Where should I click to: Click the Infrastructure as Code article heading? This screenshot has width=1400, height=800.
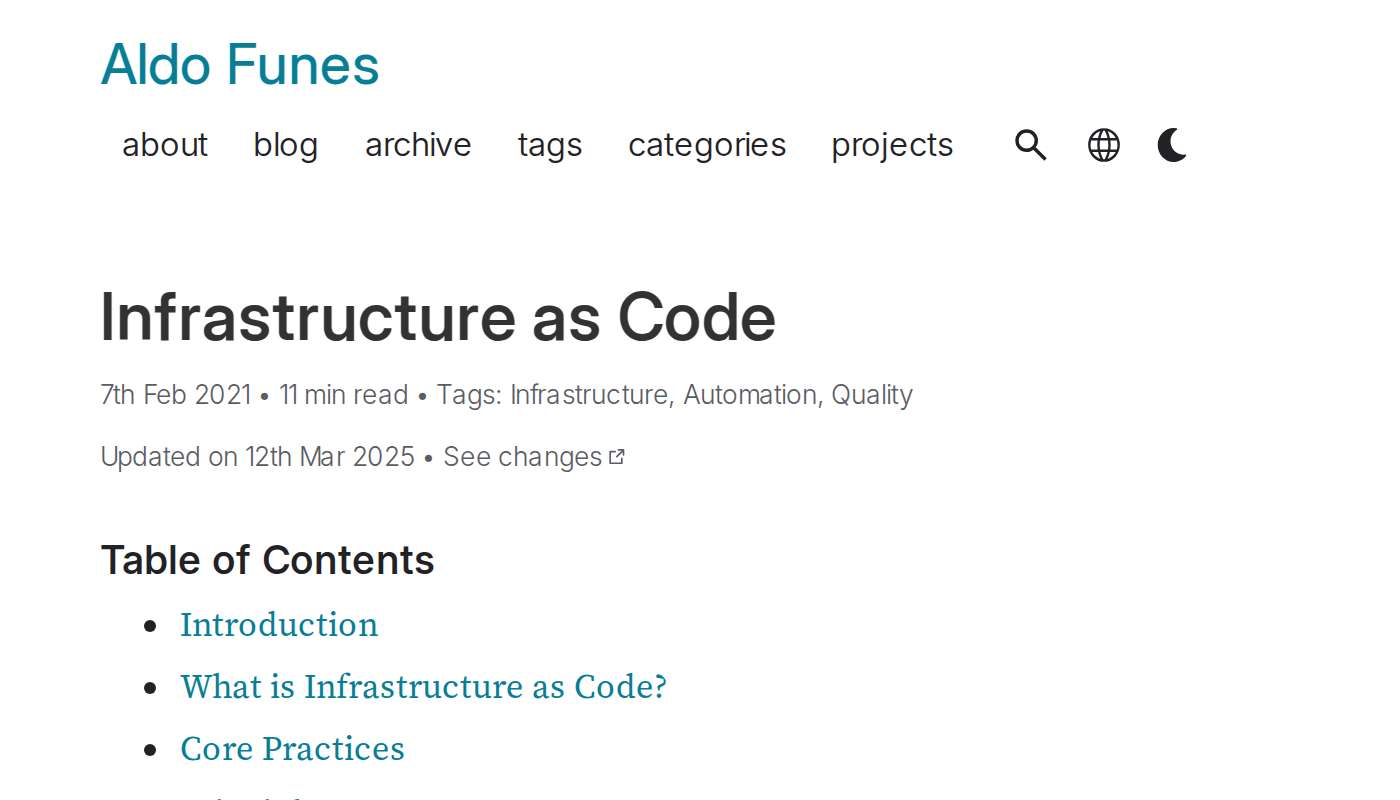437,318
